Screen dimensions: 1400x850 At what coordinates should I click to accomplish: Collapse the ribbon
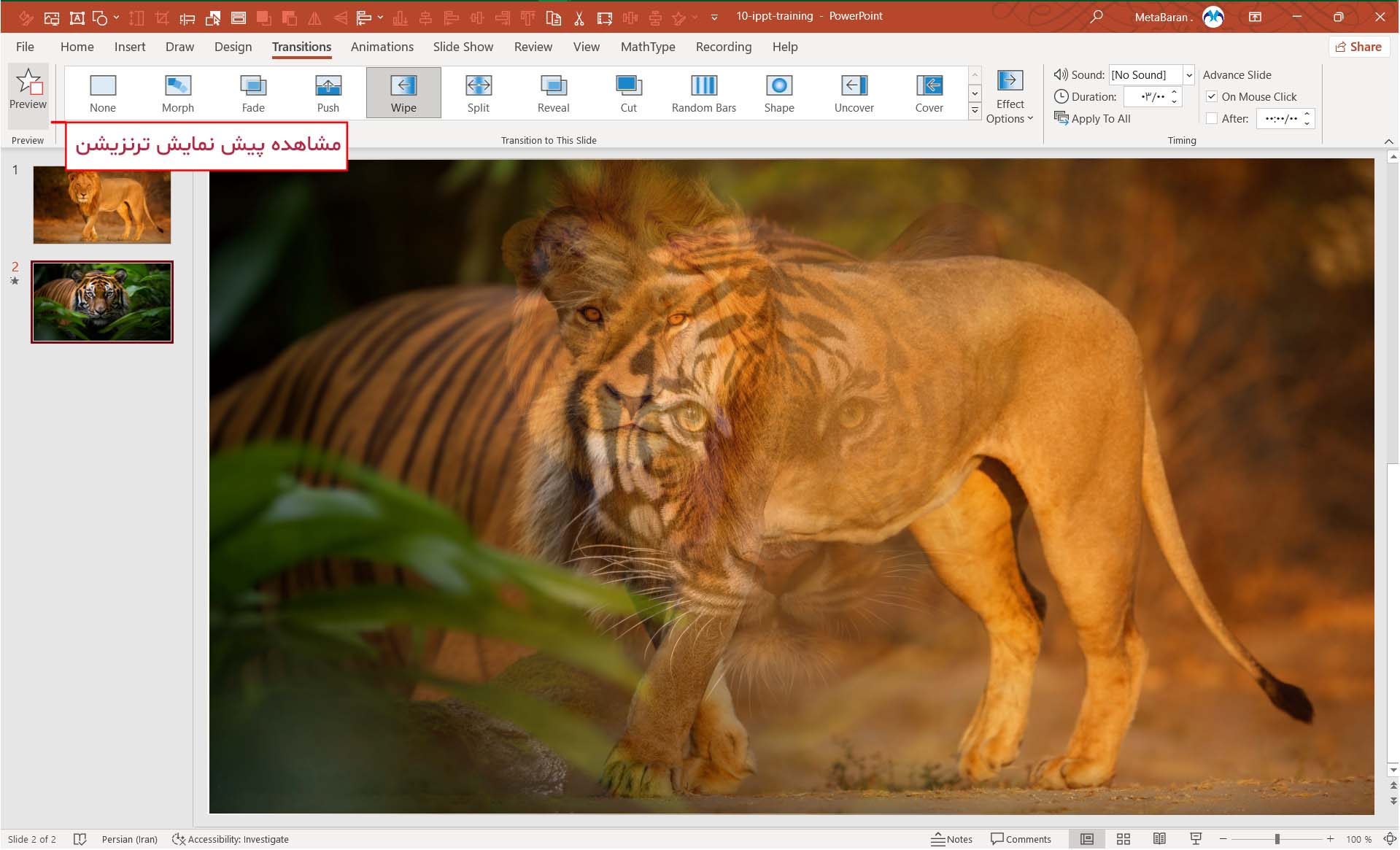[1388, 141]
